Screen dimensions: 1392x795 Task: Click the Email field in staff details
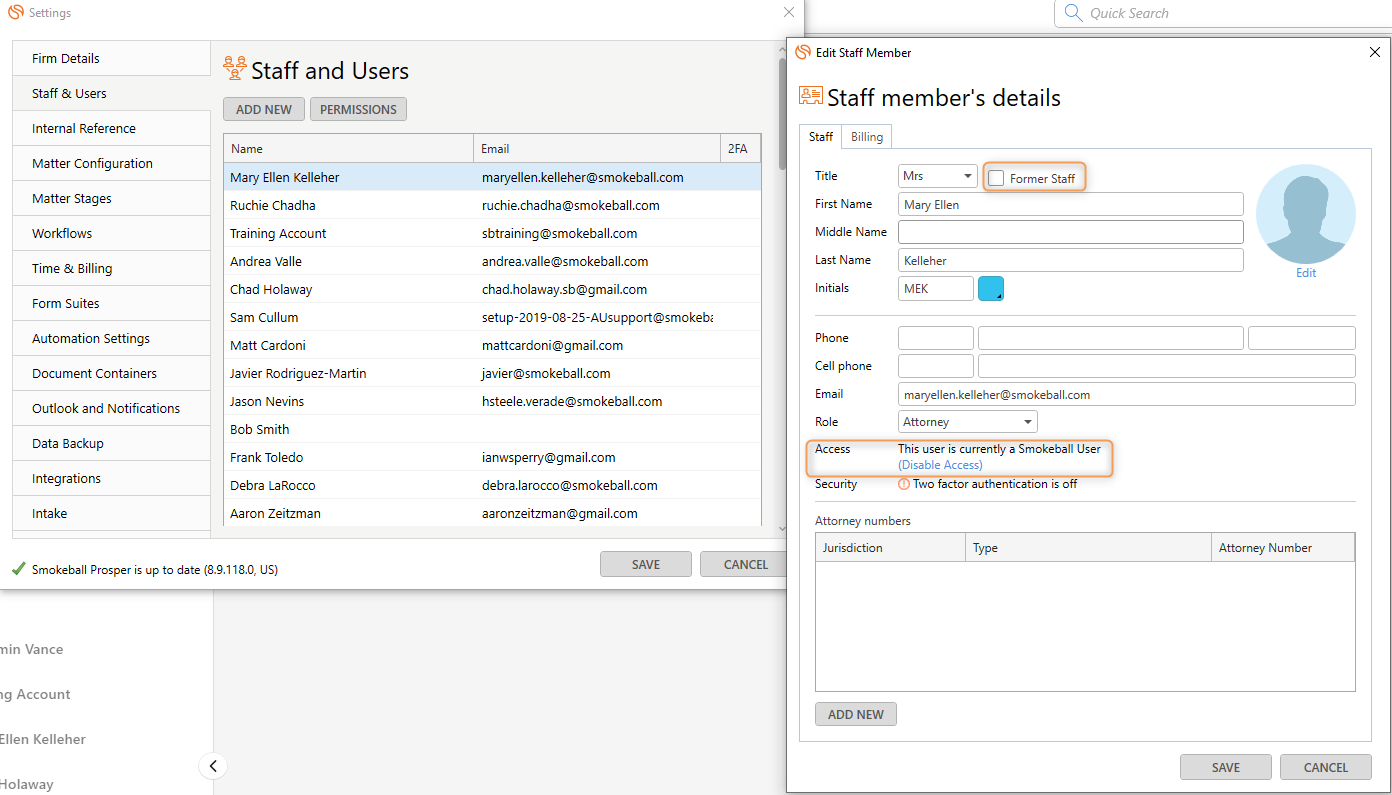1127,394
